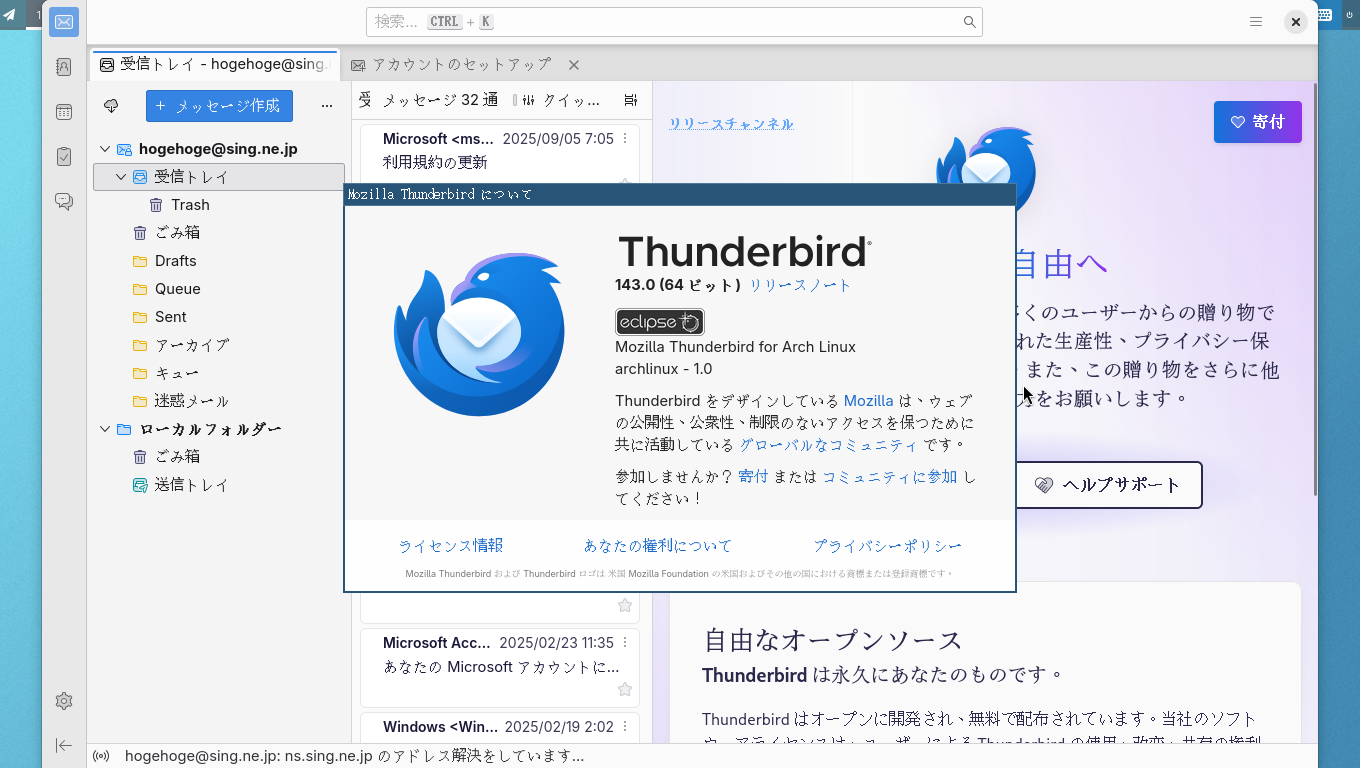Open ライセンス情報 in About dialog

451,546
